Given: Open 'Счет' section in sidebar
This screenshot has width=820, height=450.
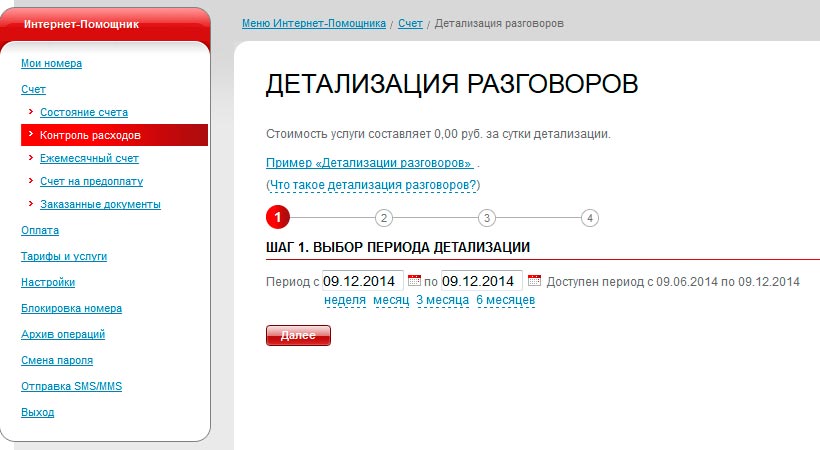Looking at the screenshot, I should click(33, 89).
